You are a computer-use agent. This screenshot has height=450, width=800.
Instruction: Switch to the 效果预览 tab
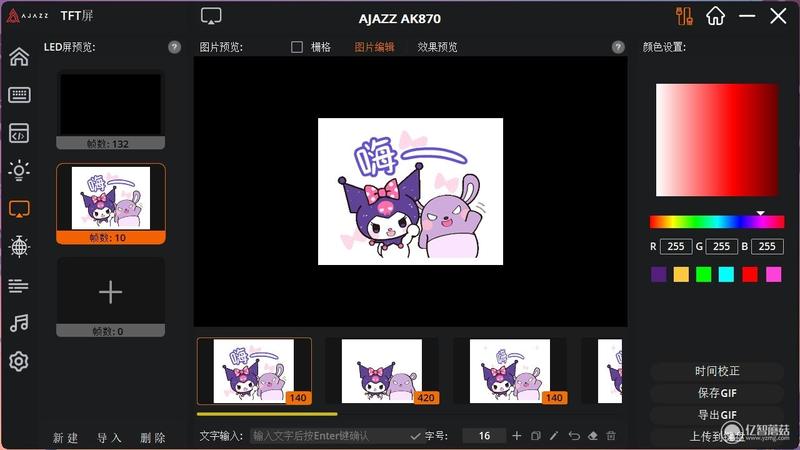[x=437, y=47]
